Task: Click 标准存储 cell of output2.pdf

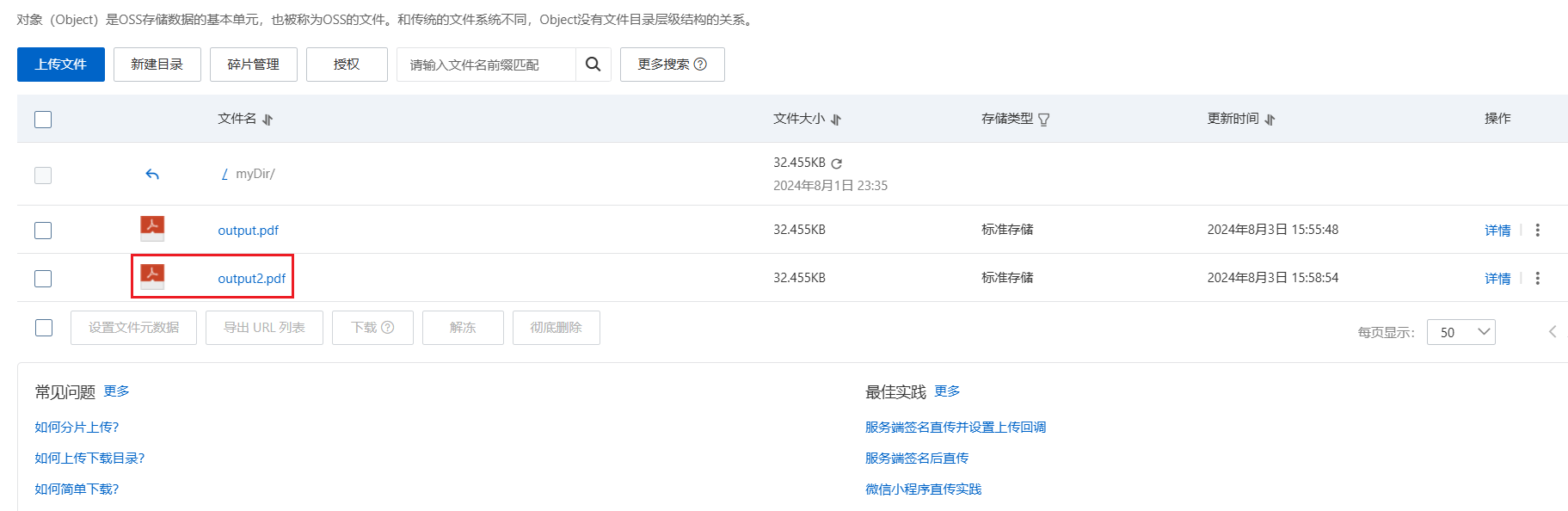Action: (x=1007, y=278)
